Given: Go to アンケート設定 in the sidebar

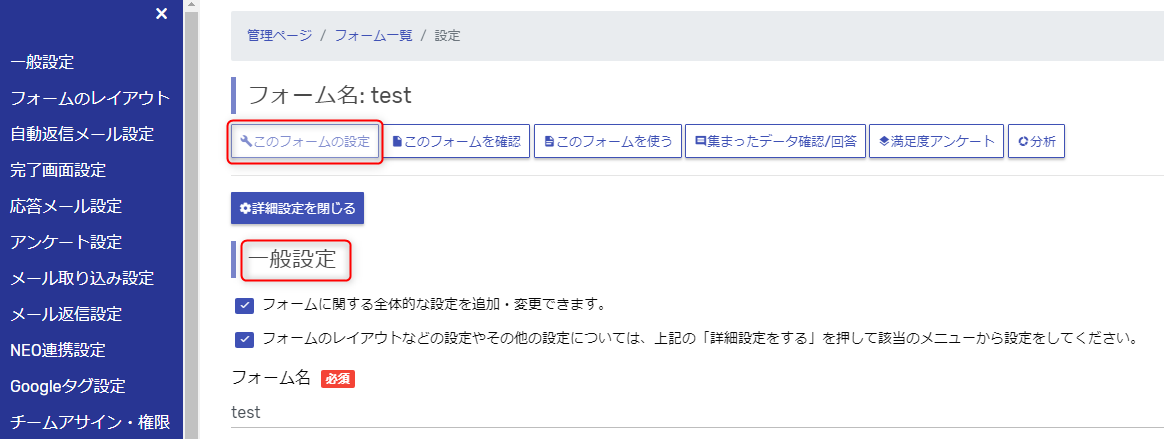Looking at the screenshot, I should pos(66,242).
